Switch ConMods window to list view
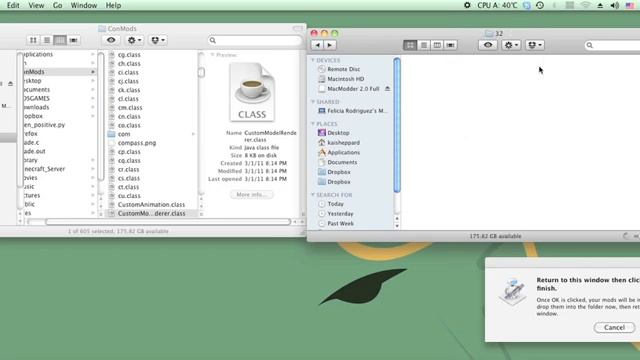The height and width of the screenshot is (360, 640). pos(47,40)
